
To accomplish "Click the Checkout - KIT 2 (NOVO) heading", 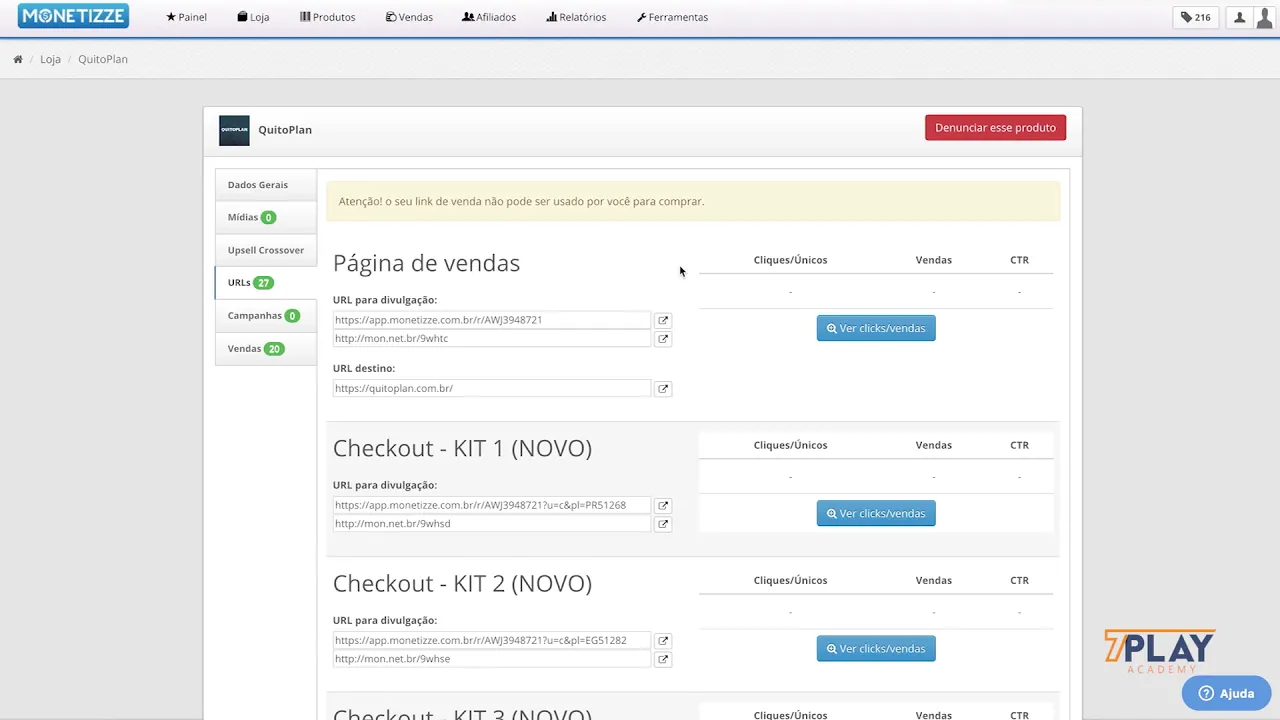I will [x=462, y=583].
